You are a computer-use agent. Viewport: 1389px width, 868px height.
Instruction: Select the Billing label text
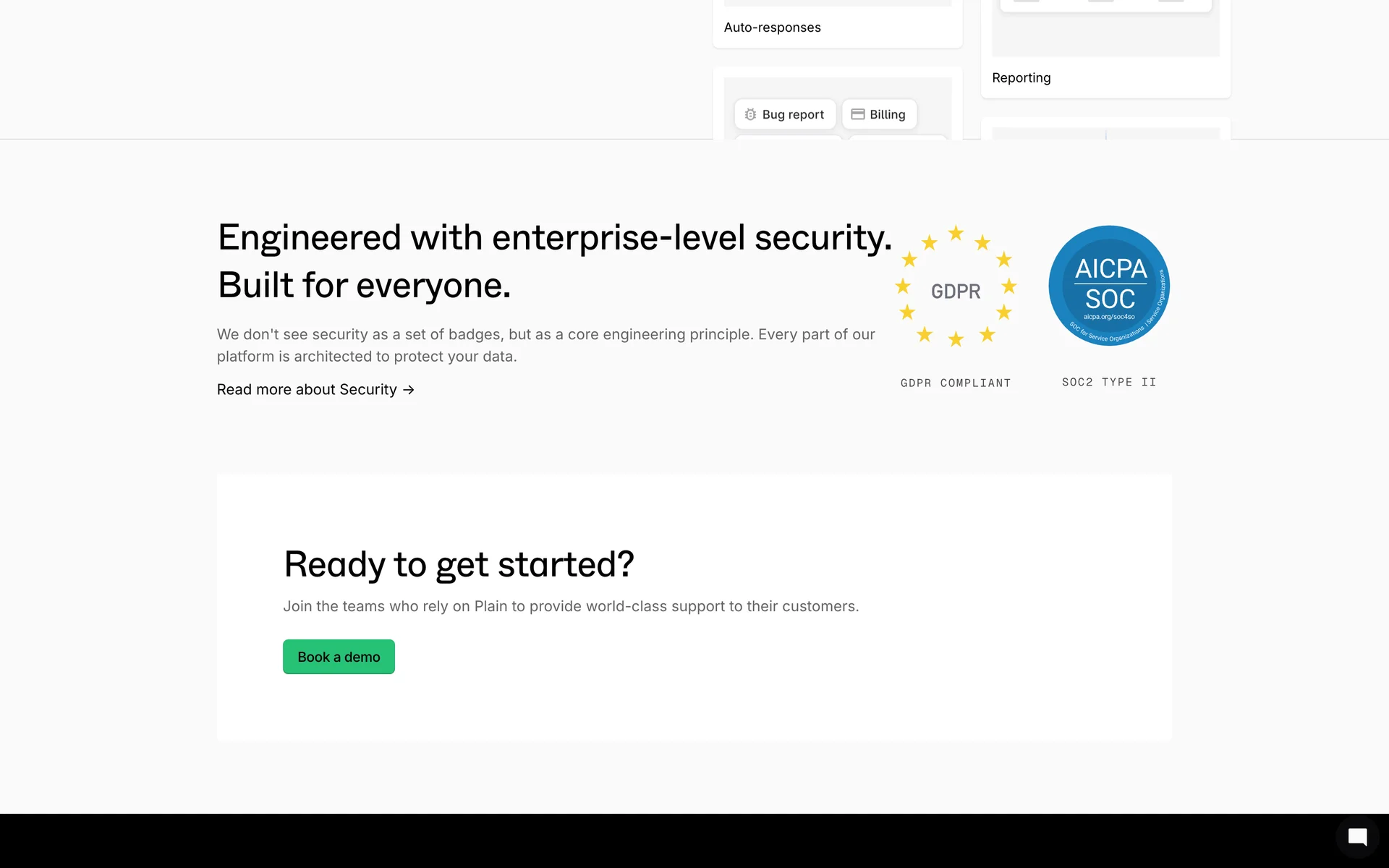click(887, 114)
